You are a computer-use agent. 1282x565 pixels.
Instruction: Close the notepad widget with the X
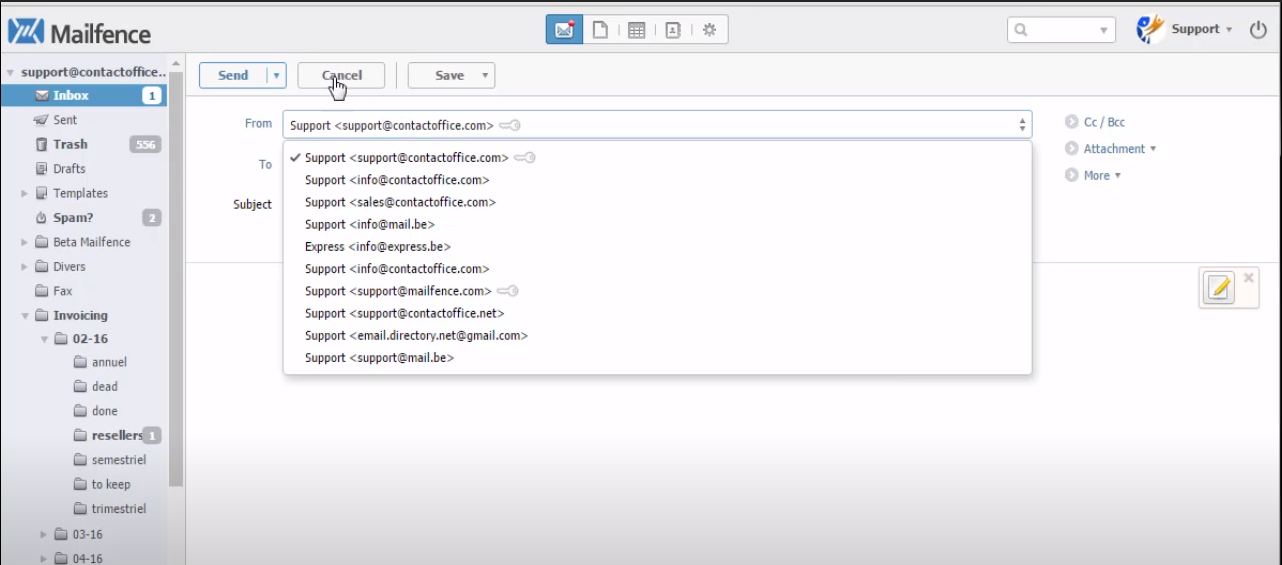pyautogui.click(x=1248, y=278)
